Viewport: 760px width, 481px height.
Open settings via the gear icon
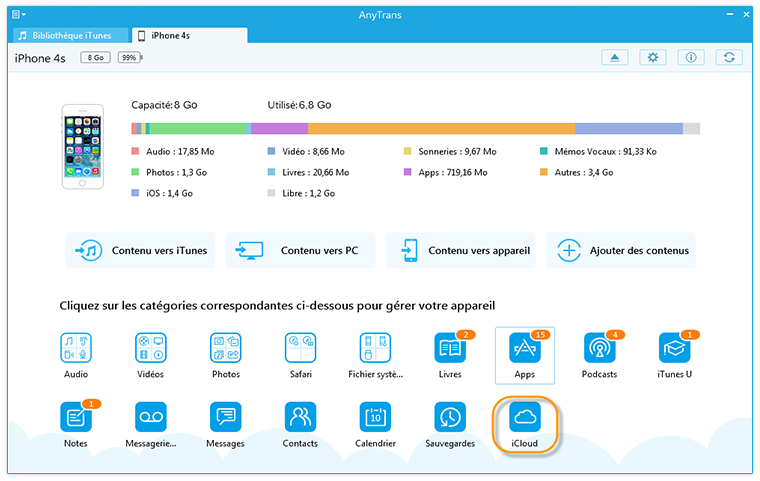tap(653, 58)
